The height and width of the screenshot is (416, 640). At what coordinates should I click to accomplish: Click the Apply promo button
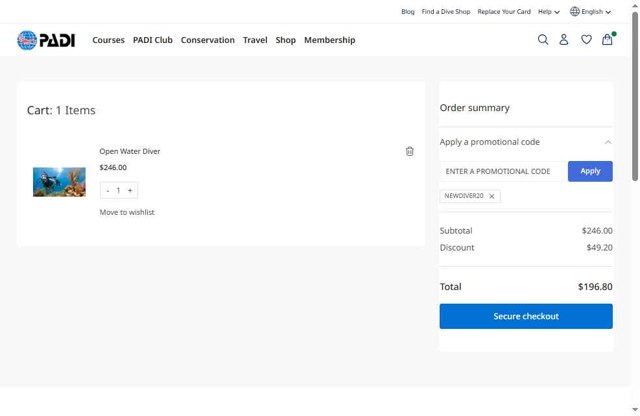[x=590, y=171]
